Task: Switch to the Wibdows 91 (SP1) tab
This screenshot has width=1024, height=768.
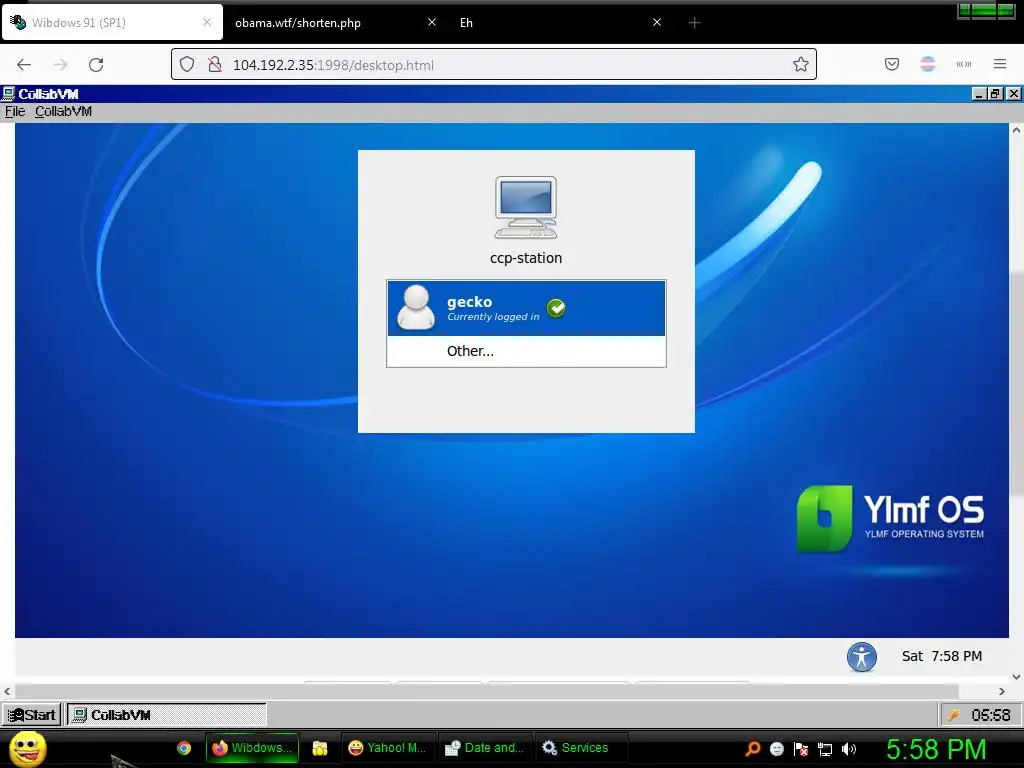Action: (112, 22)
